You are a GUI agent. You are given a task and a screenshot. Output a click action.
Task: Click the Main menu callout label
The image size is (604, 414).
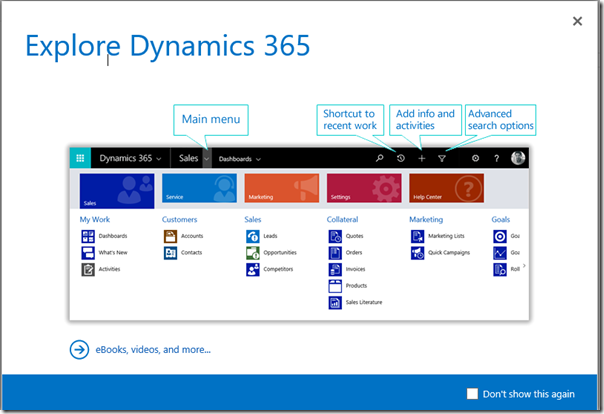click(x=211, y=119)
